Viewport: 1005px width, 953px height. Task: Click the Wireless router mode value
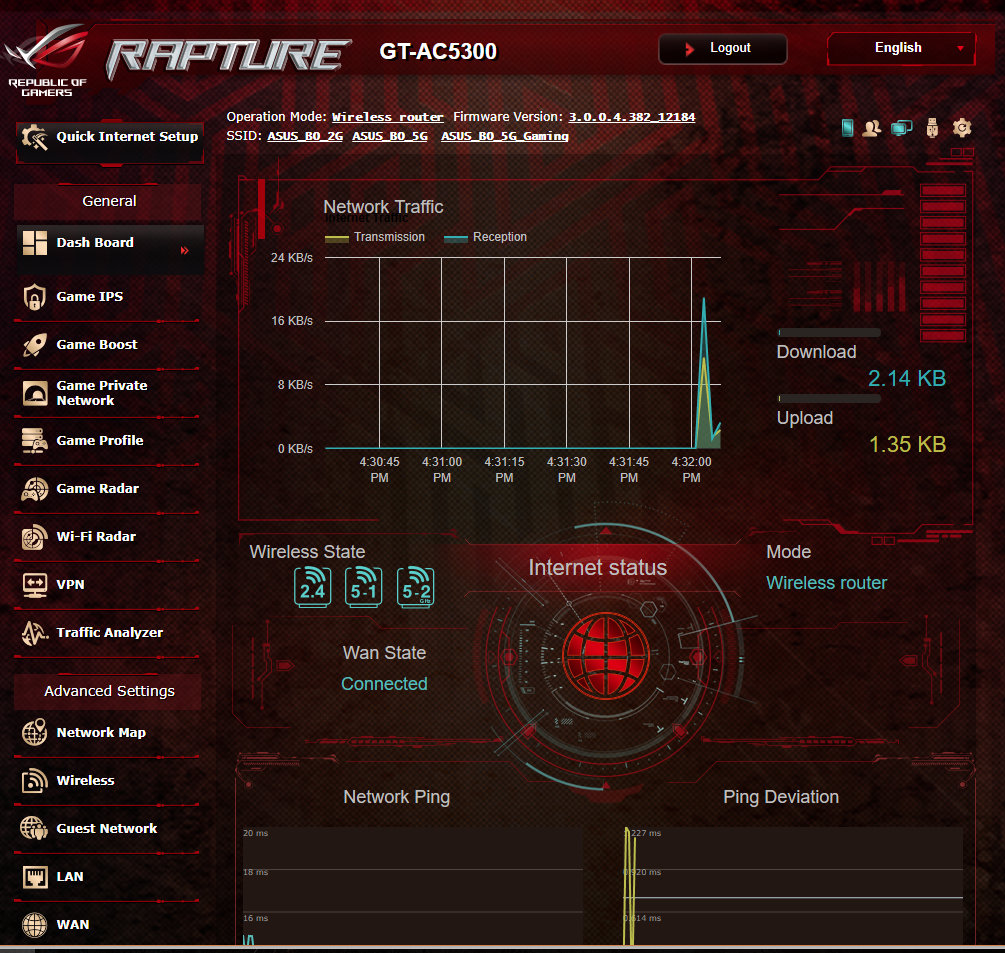(826, 583)
